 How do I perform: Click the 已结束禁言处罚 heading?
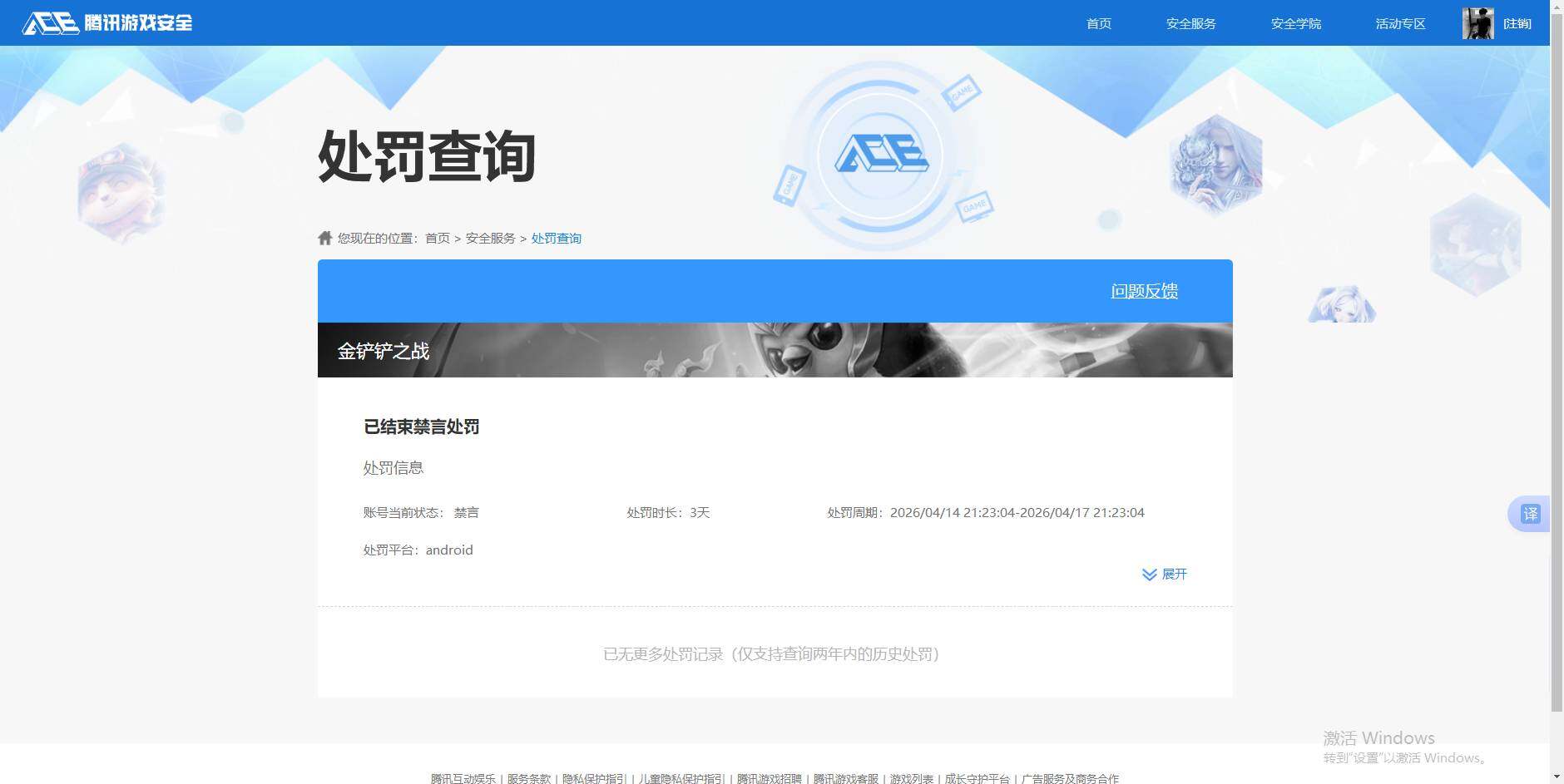(422, 427)
